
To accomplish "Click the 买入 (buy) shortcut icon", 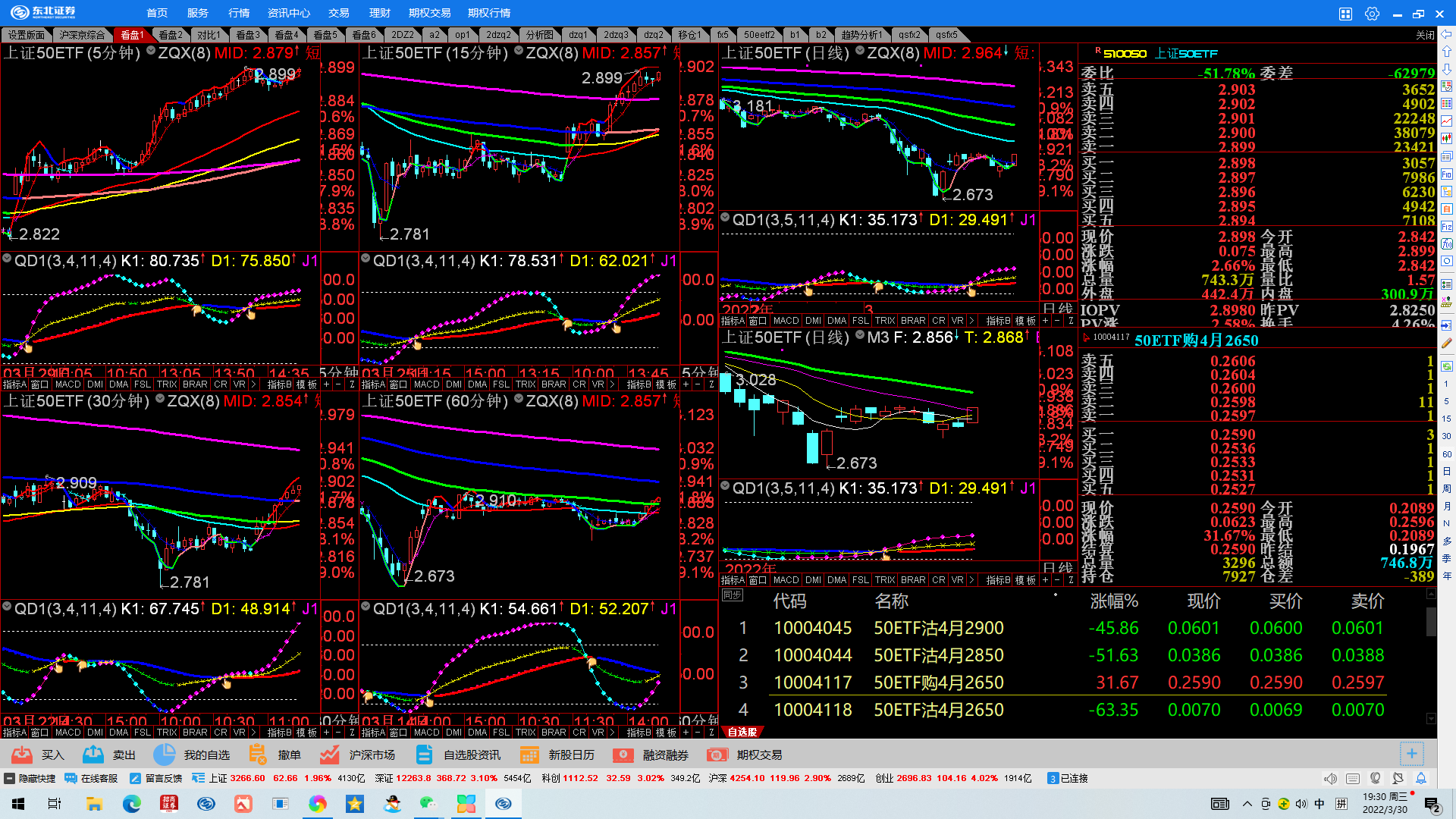I will (x=23, y=755).
